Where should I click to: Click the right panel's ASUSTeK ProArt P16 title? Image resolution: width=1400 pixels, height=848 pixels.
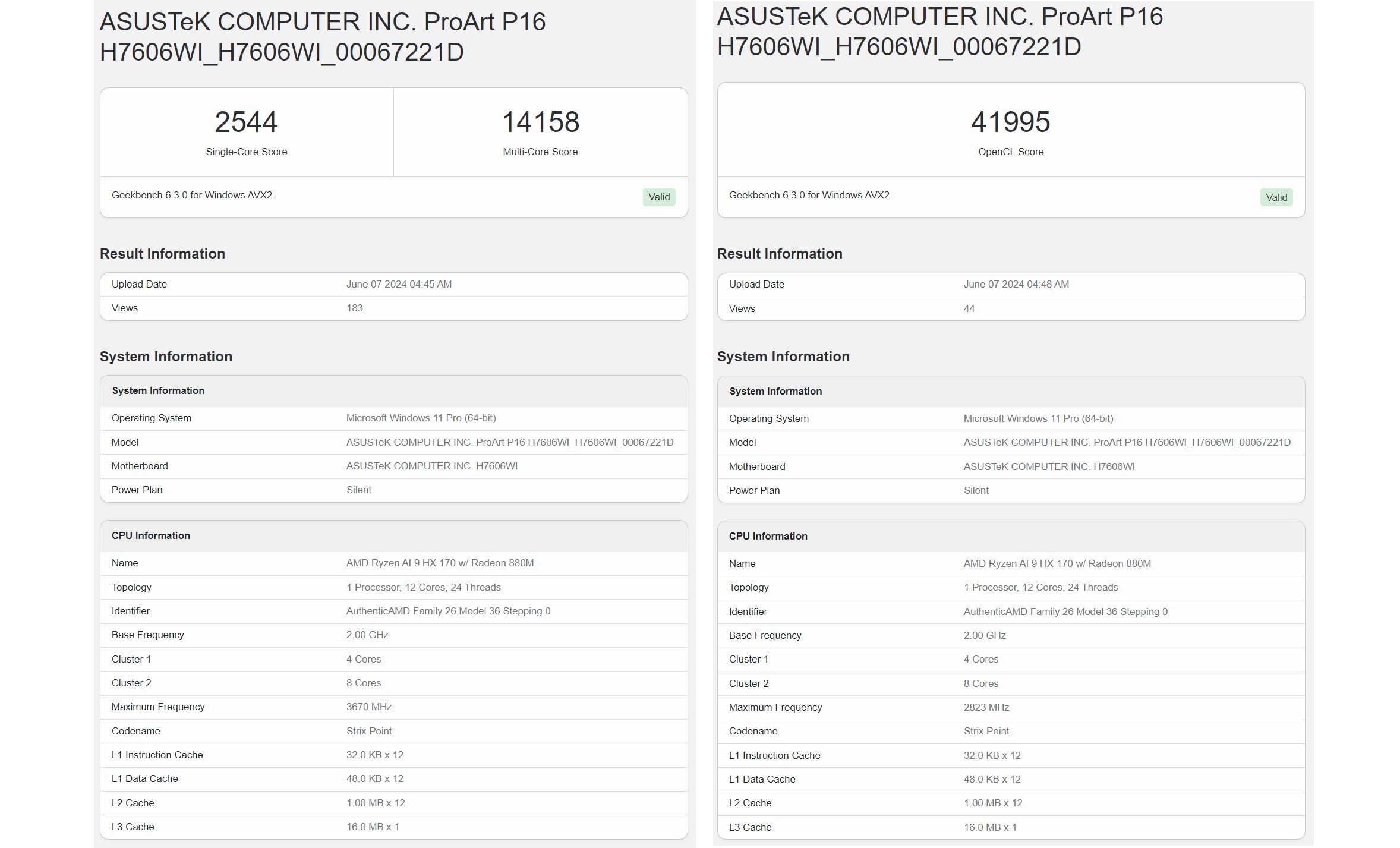pyautogui.click(x=940, y=31)
